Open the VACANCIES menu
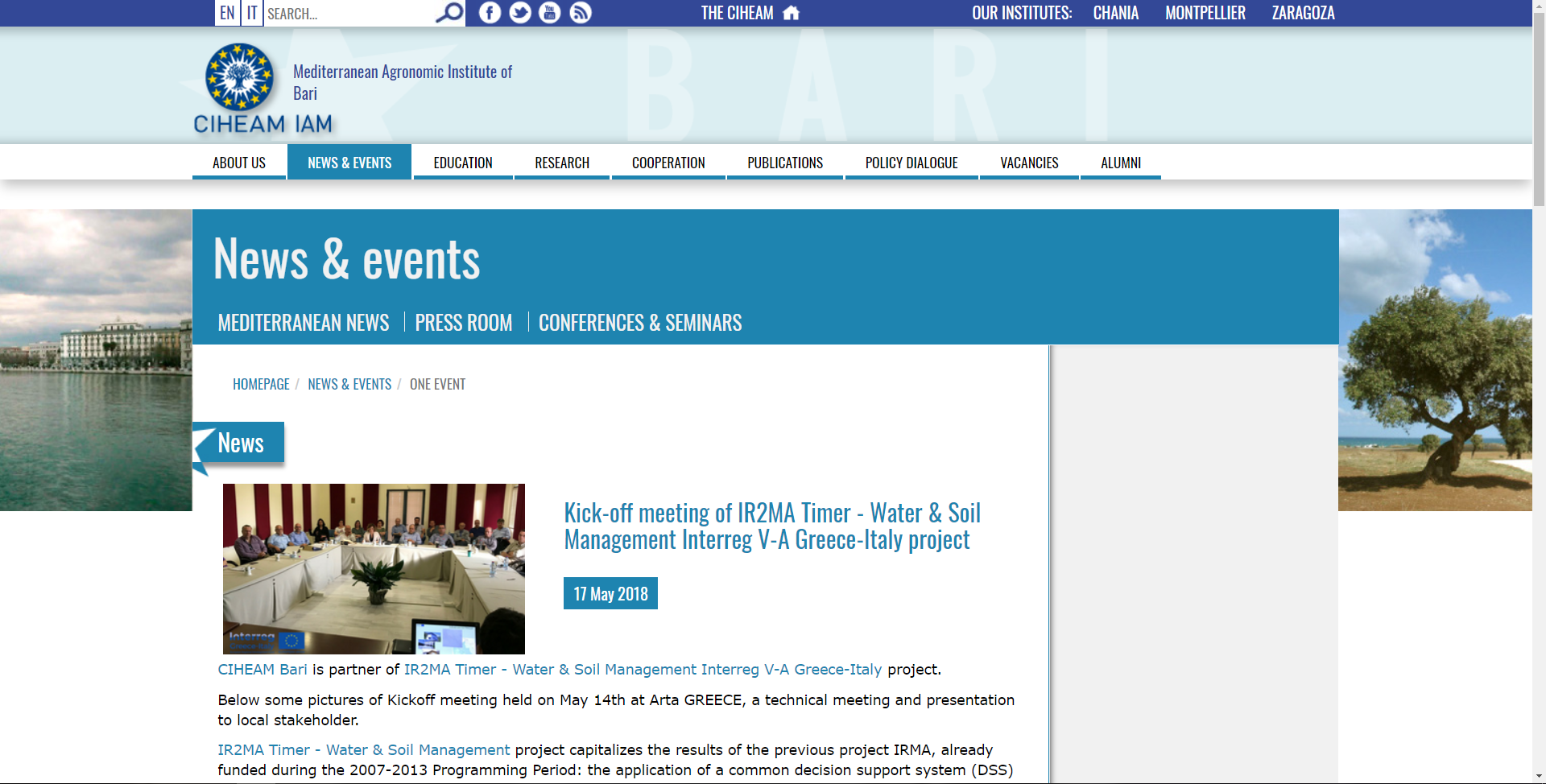This screenshot has width=1546, height=784. pyautogui.click(x=1029, y=162)
